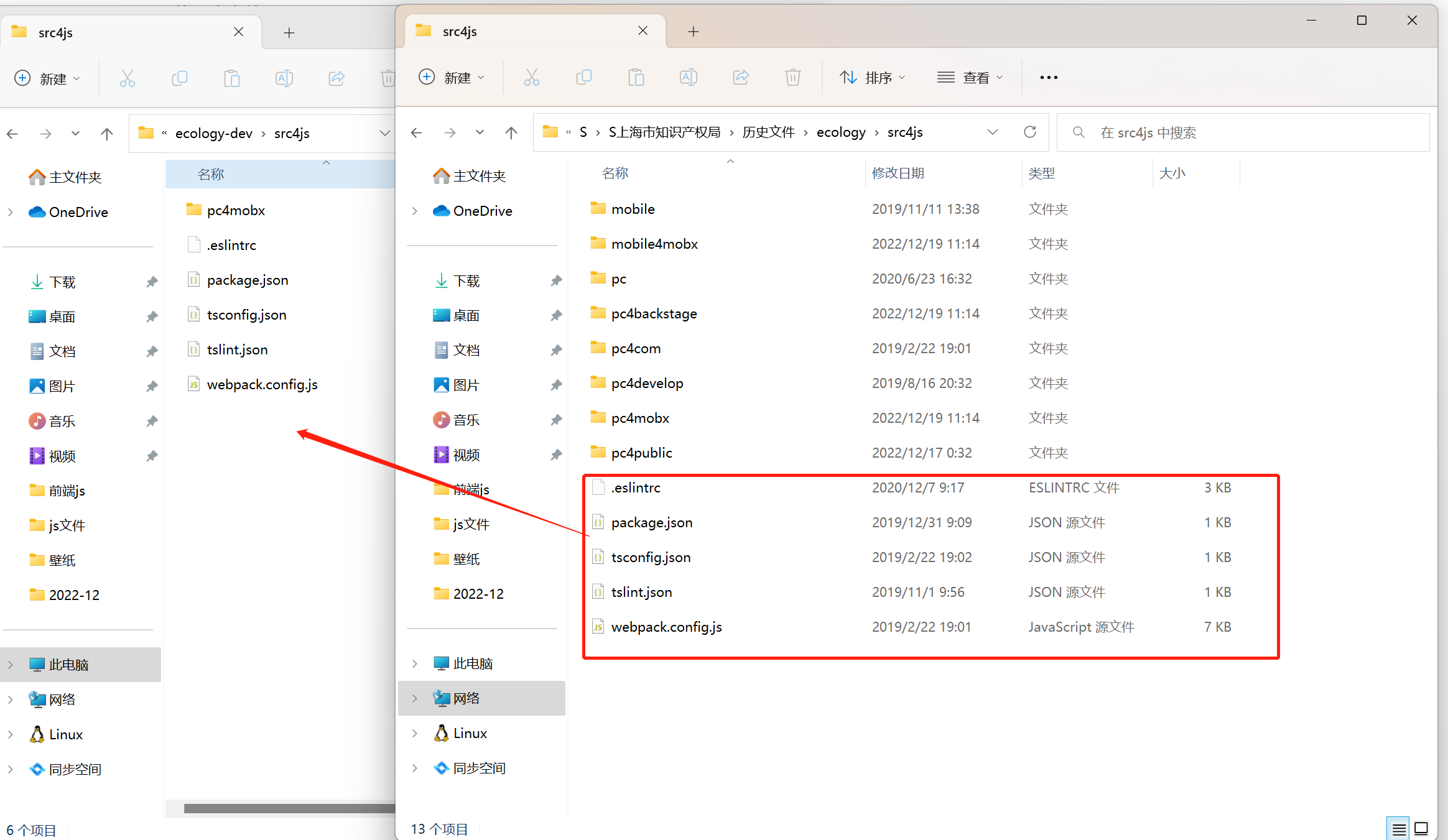Go up one folder level in right window
This screenshot has width=1448, height=840.
511,132
